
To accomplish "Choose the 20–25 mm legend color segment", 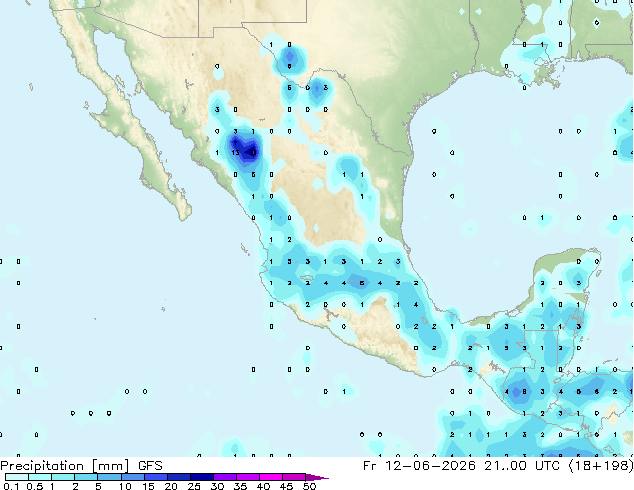I will pyautogui.click(x=178, y=477).
